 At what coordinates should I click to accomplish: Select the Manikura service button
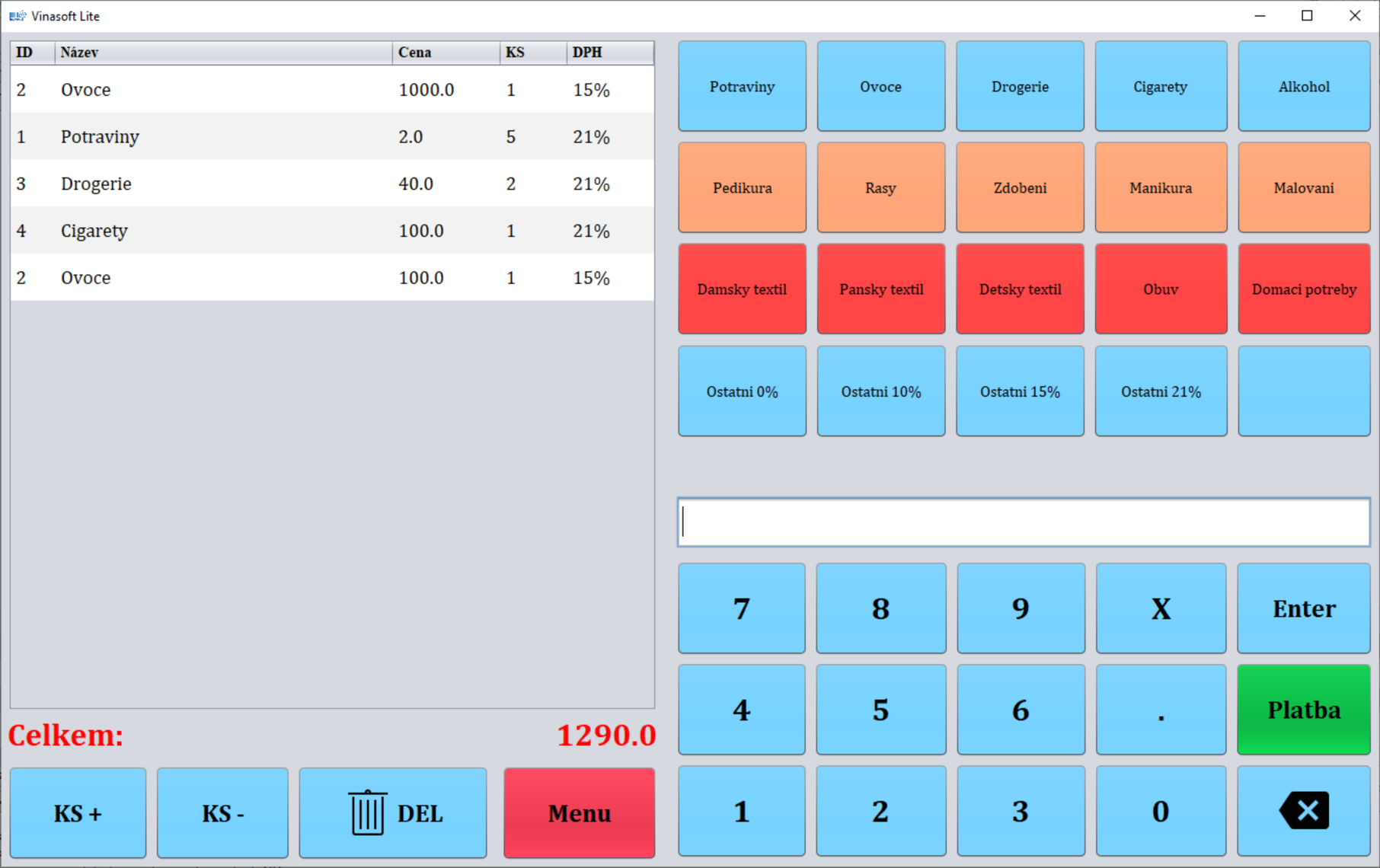tap(1160, 187)
